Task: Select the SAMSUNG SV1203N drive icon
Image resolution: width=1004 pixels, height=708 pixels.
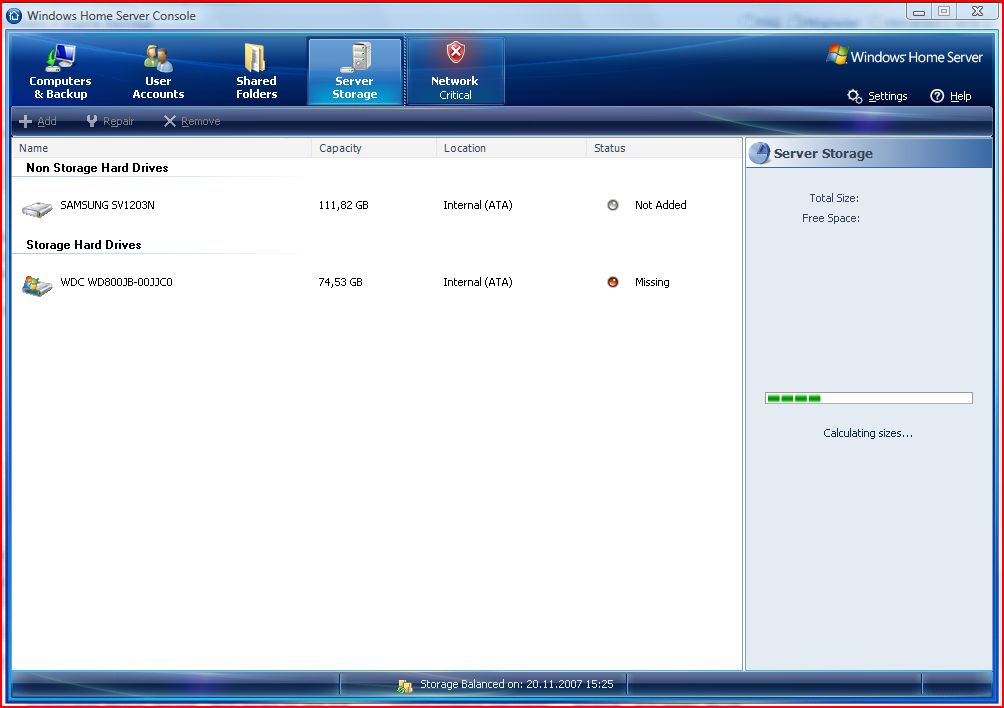Action: click(37, 208)
